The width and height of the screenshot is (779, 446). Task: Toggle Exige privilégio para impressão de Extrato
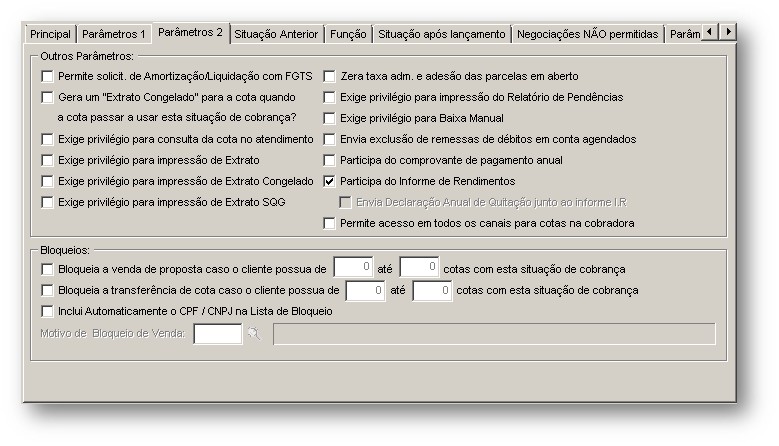pos(47,160)
